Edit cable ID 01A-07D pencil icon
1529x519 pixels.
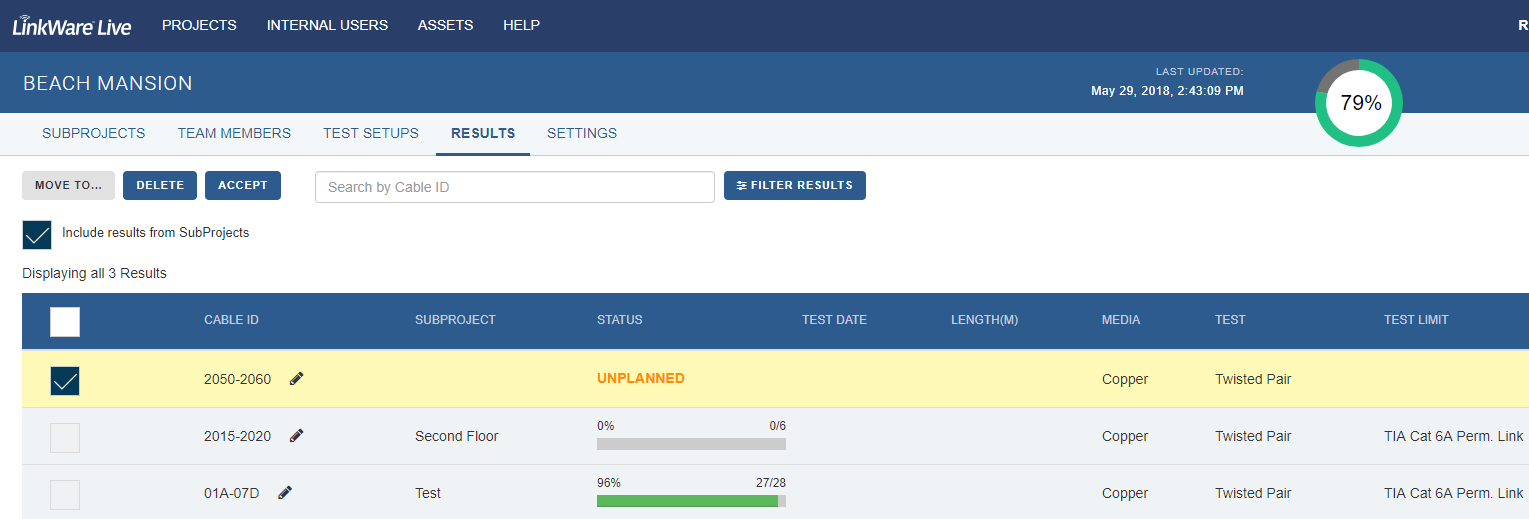pyautogui.click(x=285, y=492)
